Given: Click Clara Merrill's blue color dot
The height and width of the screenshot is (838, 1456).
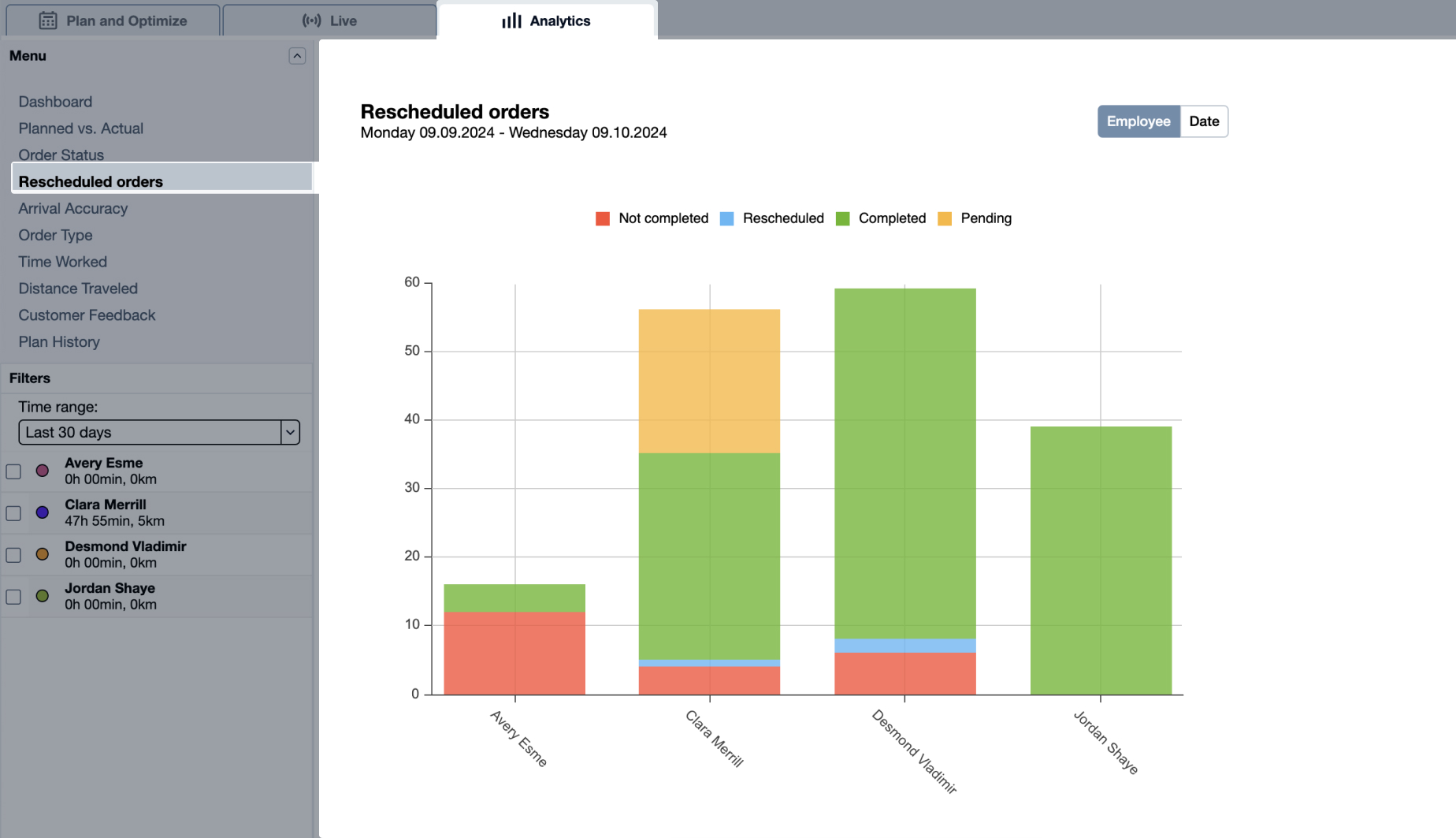Looking at the screenshot, I should 42,512.
